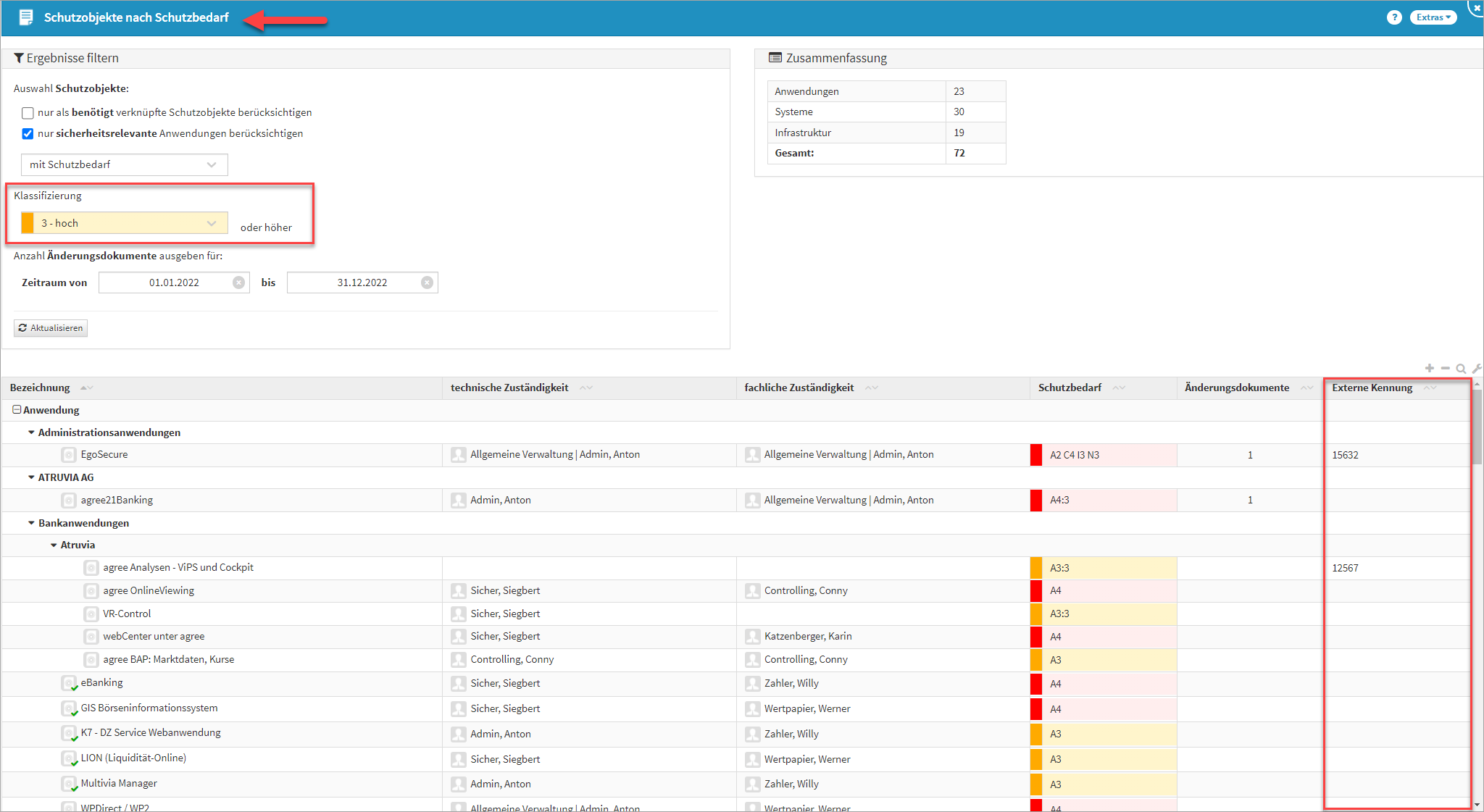Collapse the Anwendung group toggle

click(x=17, y=410)
